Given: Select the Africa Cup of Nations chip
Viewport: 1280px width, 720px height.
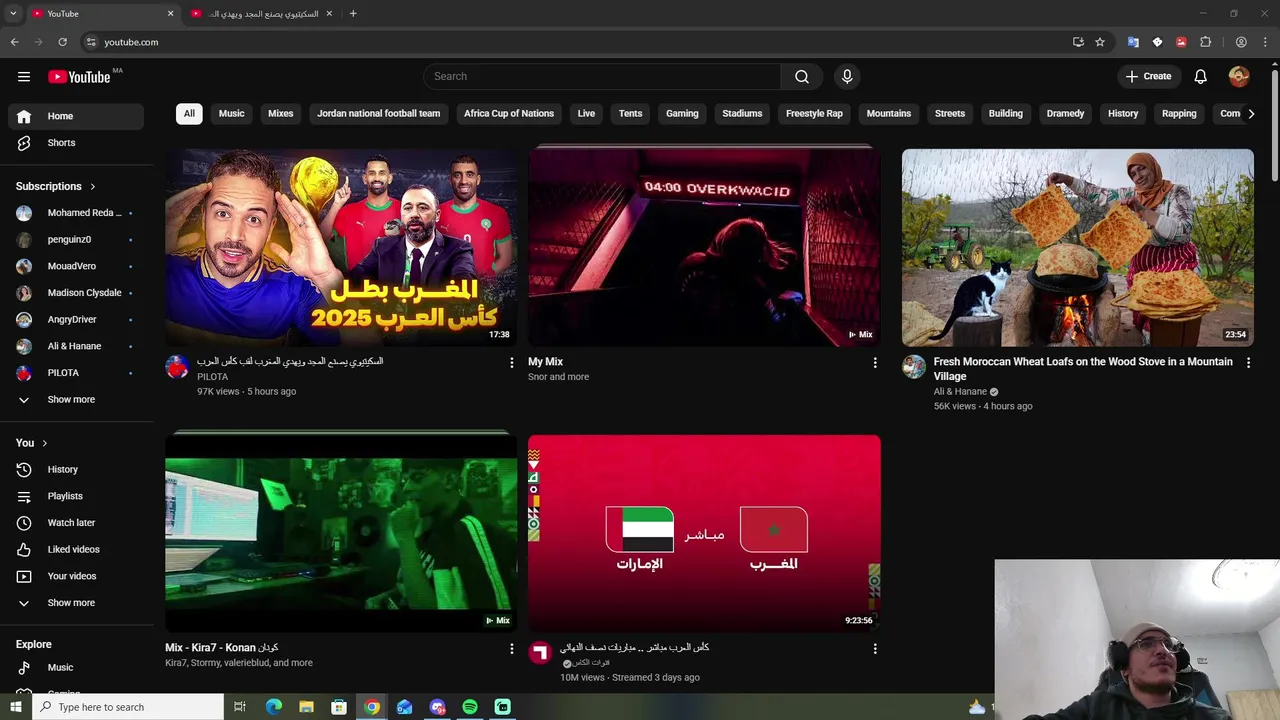Looking at the screenshot, I should point(509,114).
